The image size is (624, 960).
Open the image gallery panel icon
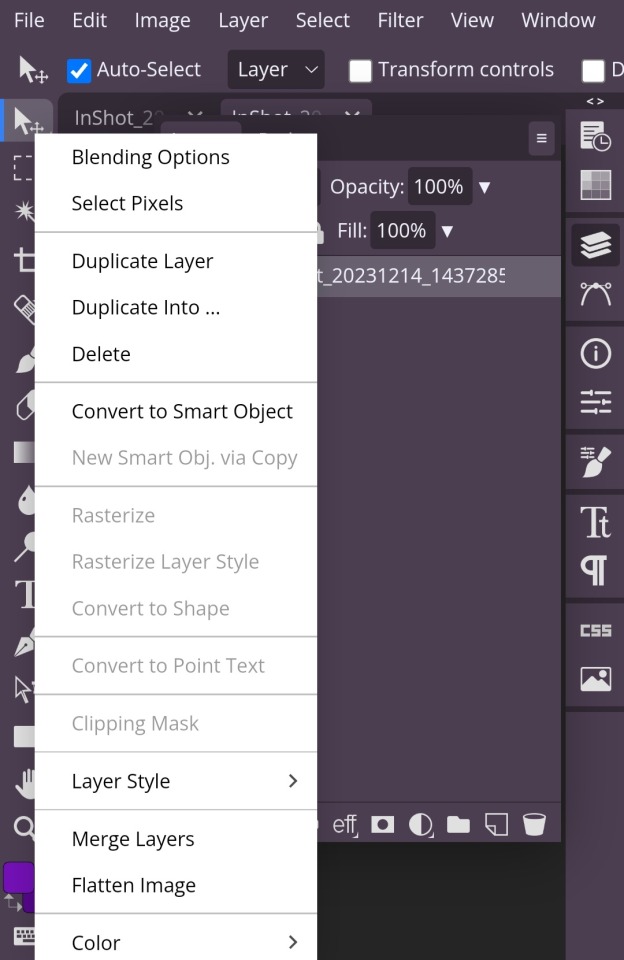(595, 679)
